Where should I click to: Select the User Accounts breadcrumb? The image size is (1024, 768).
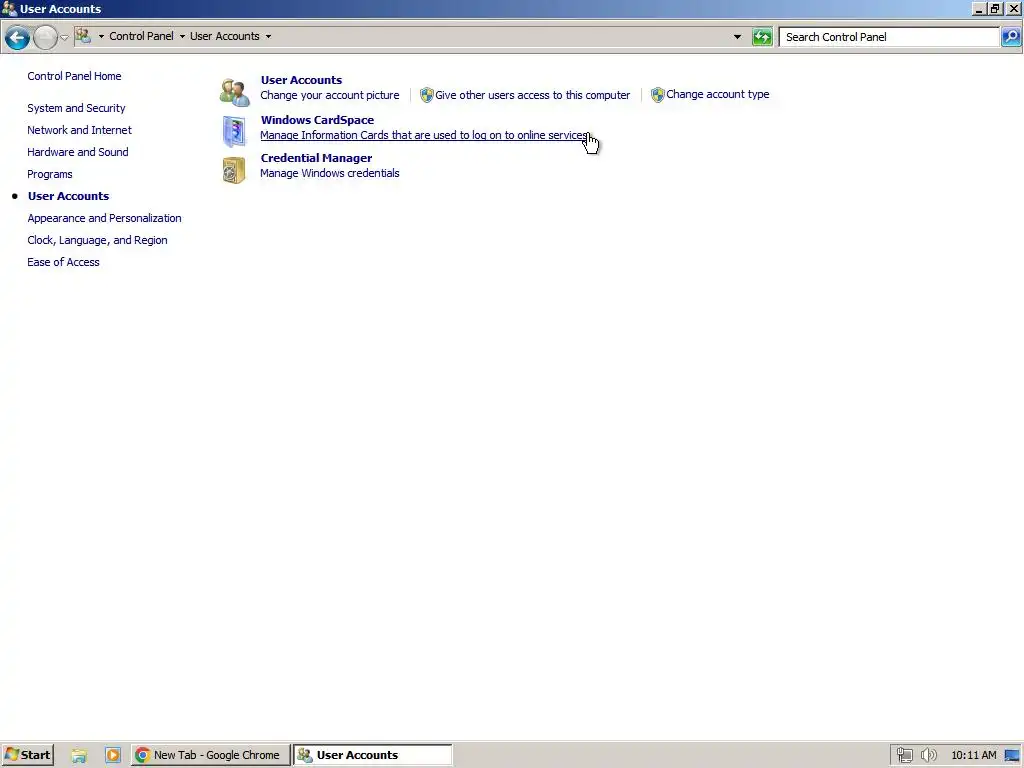[225, 36]
